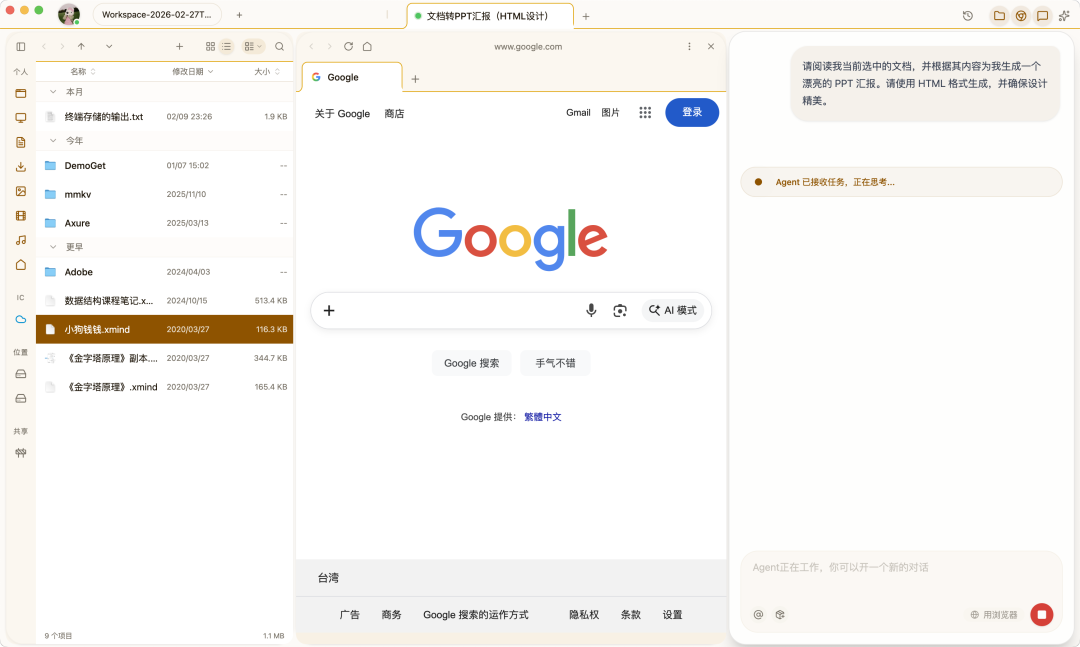The image size is (1080, 647).
Task: Toggle the file manager sidebar panel icon
Action: [x=21, y=46]
